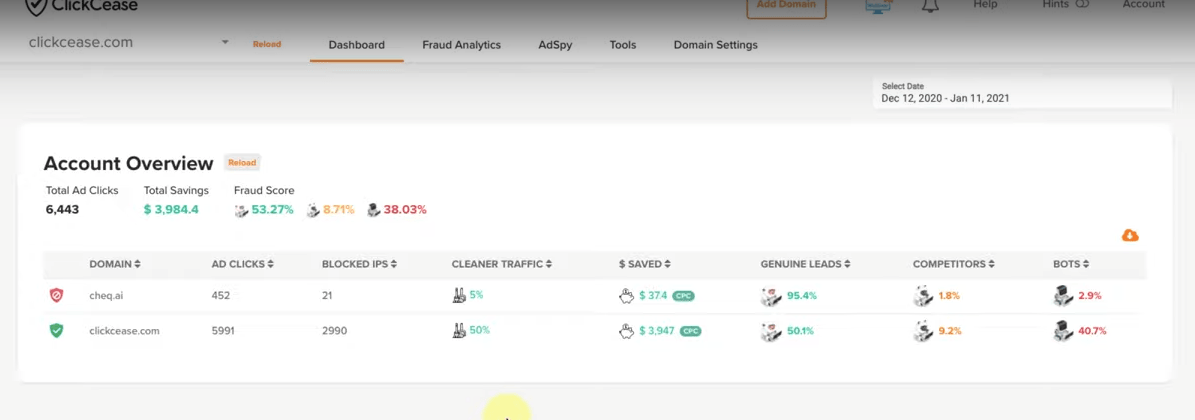Click the piggy bank icon beside $ 3,947
The width and height of the screenshot is (1195, 420).
626,331
